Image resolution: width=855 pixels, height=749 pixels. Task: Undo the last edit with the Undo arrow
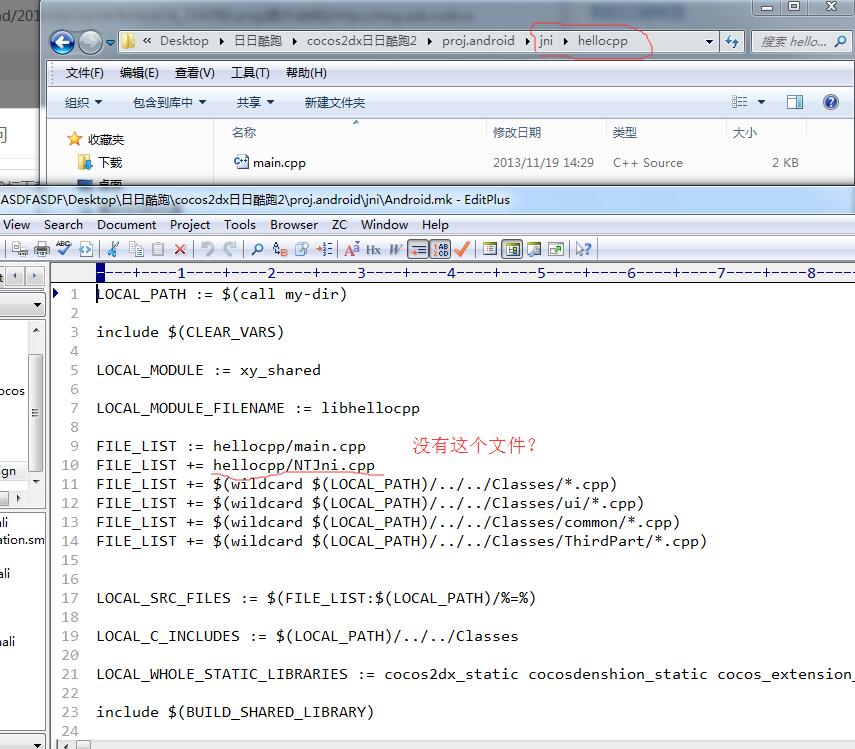(x=207, y=249)
